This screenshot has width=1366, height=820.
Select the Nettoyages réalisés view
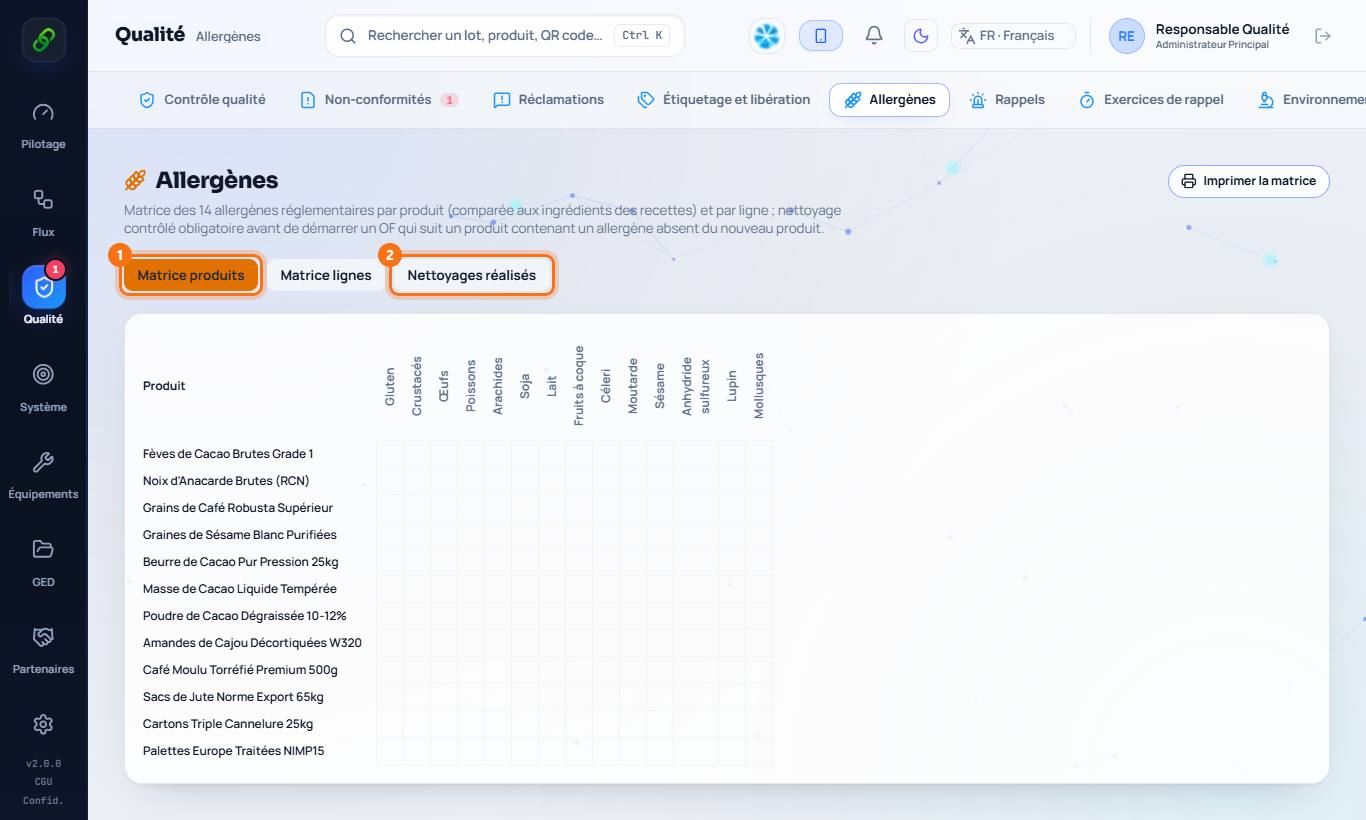[472, 275]
